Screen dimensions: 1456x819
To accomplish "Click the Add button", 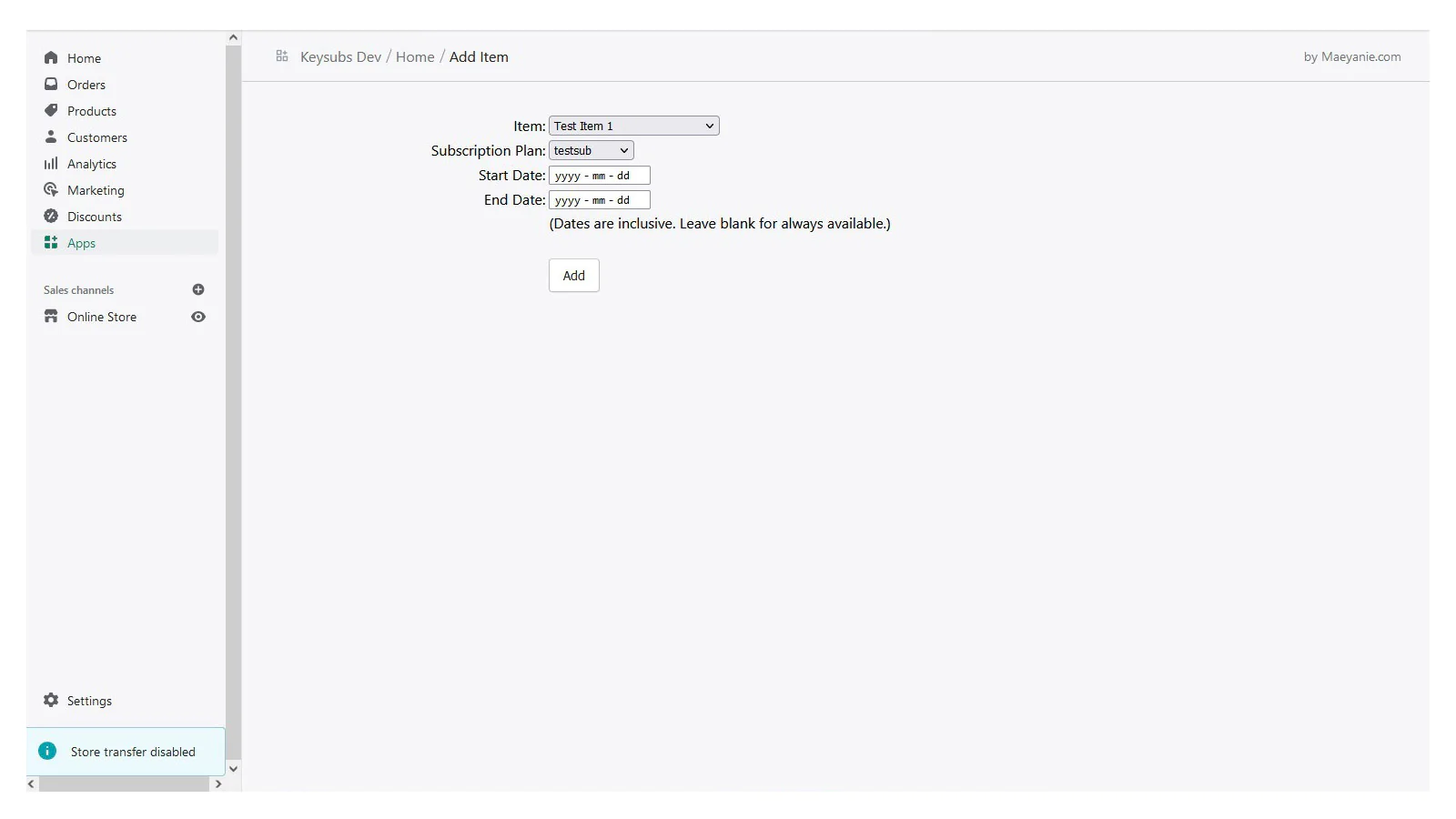I will [x=574, y=275].
